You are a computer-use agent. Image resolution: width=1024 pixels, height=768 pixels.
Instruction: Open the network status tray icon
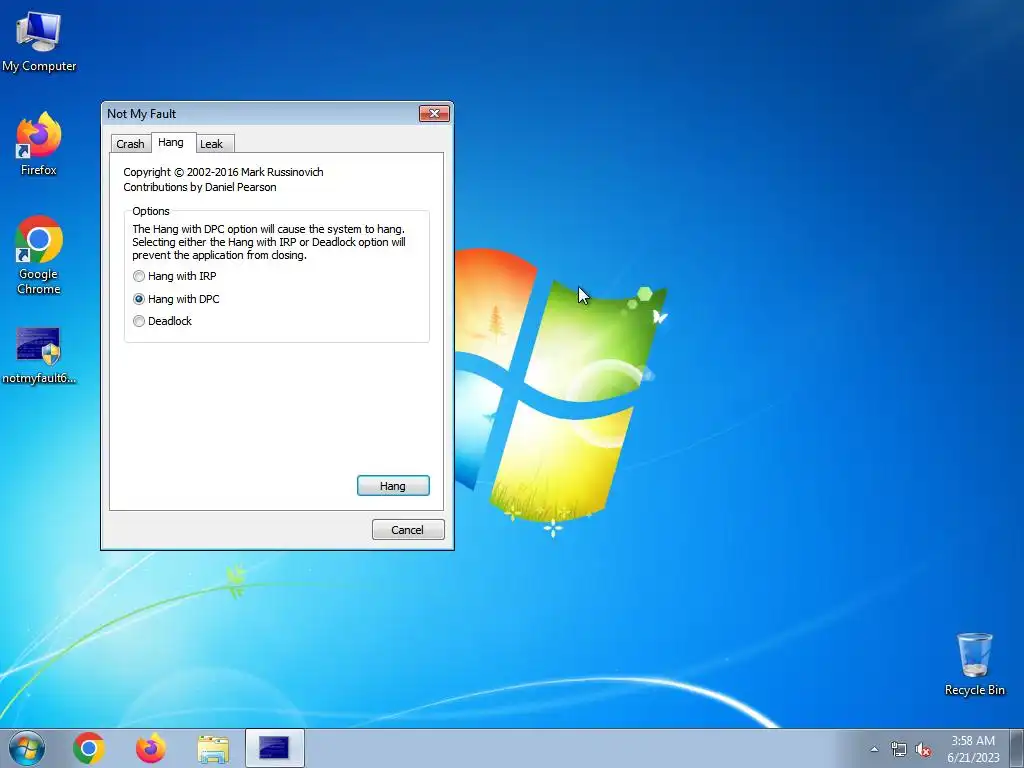899,749
